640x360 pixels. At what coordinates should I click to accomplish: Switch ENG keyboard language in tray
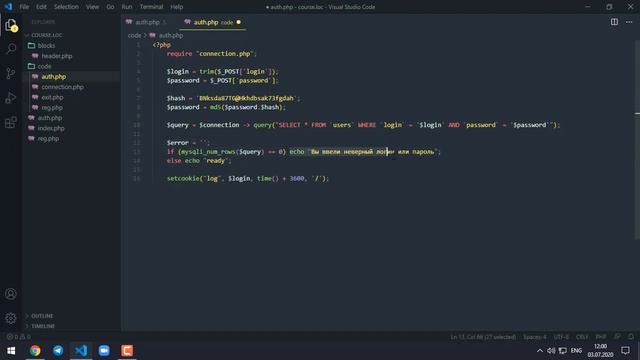576,351
